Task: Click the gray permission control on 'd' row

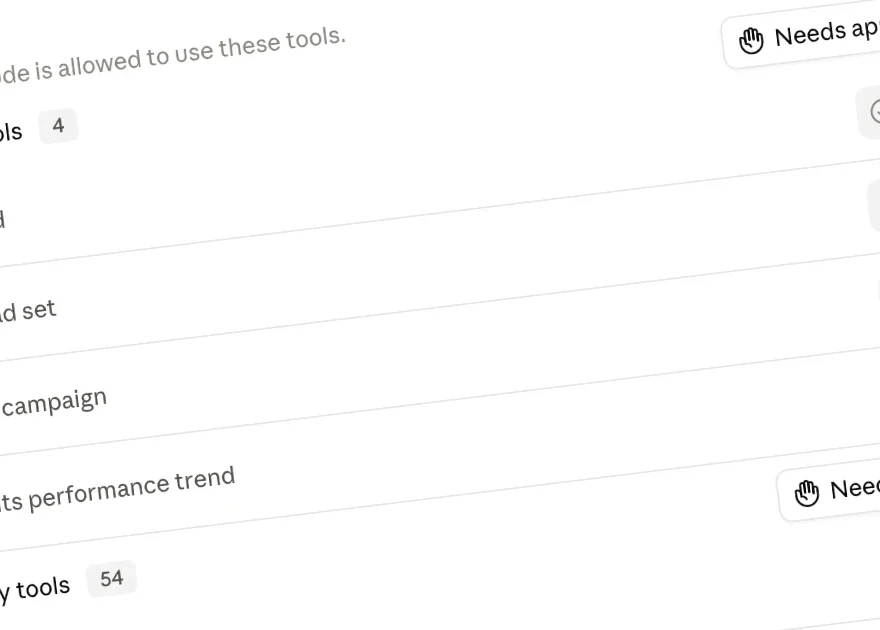Action: [874, 205]
